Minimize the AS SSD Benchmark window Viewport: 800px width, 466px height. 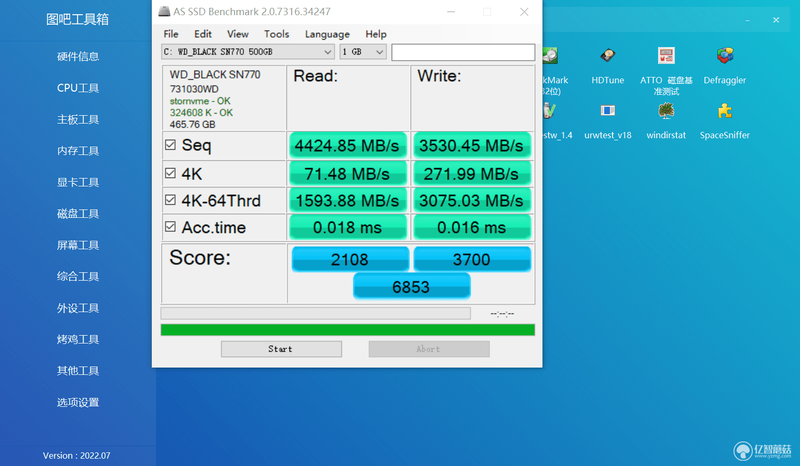click(451, 12)
